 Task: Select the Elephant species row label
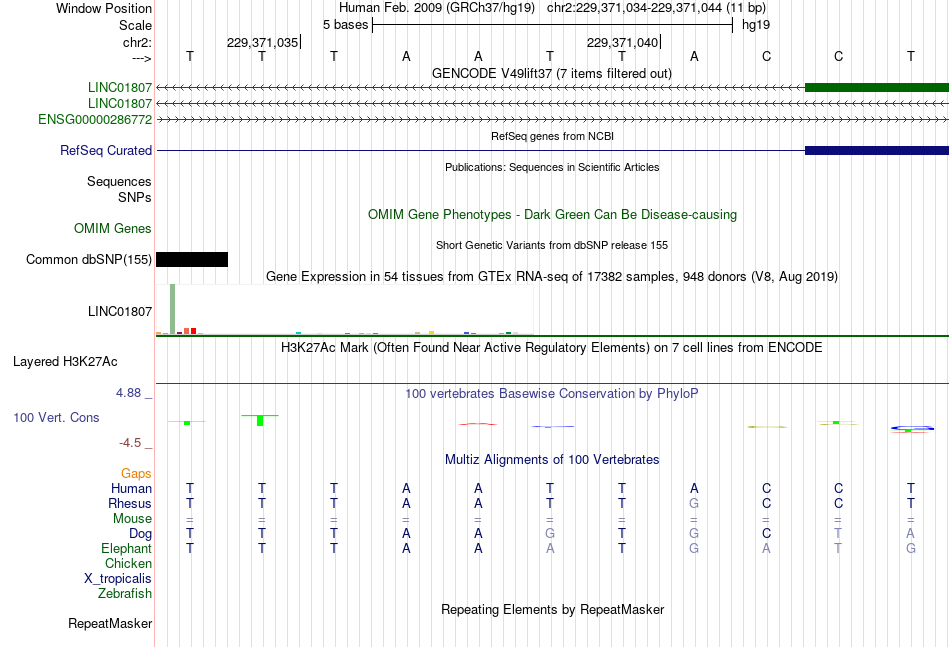pos(127,548)
